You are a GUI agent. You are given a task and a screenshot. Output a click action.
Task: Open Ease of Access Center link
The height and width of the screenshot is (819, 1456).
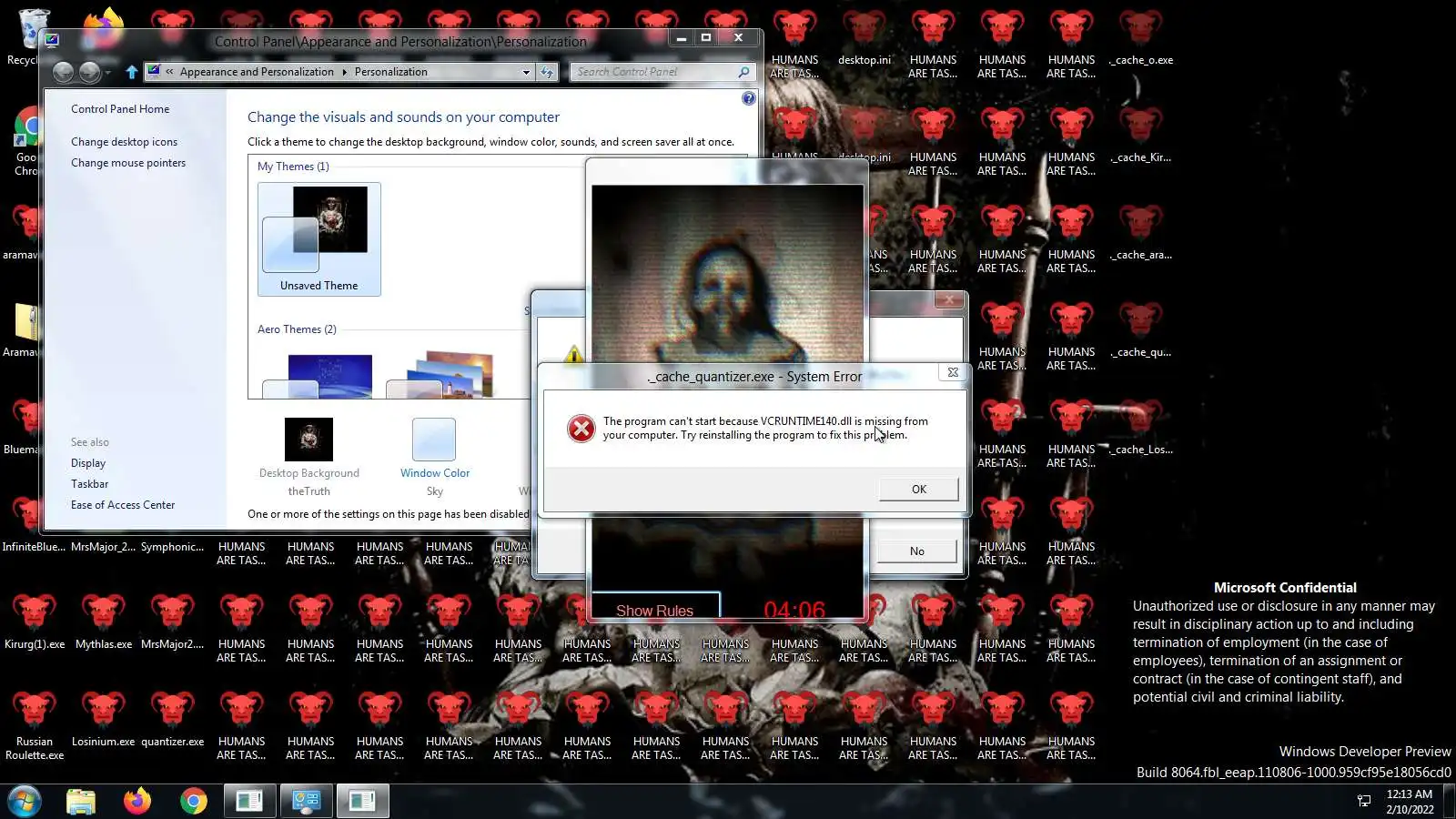(x=123, y=505)
